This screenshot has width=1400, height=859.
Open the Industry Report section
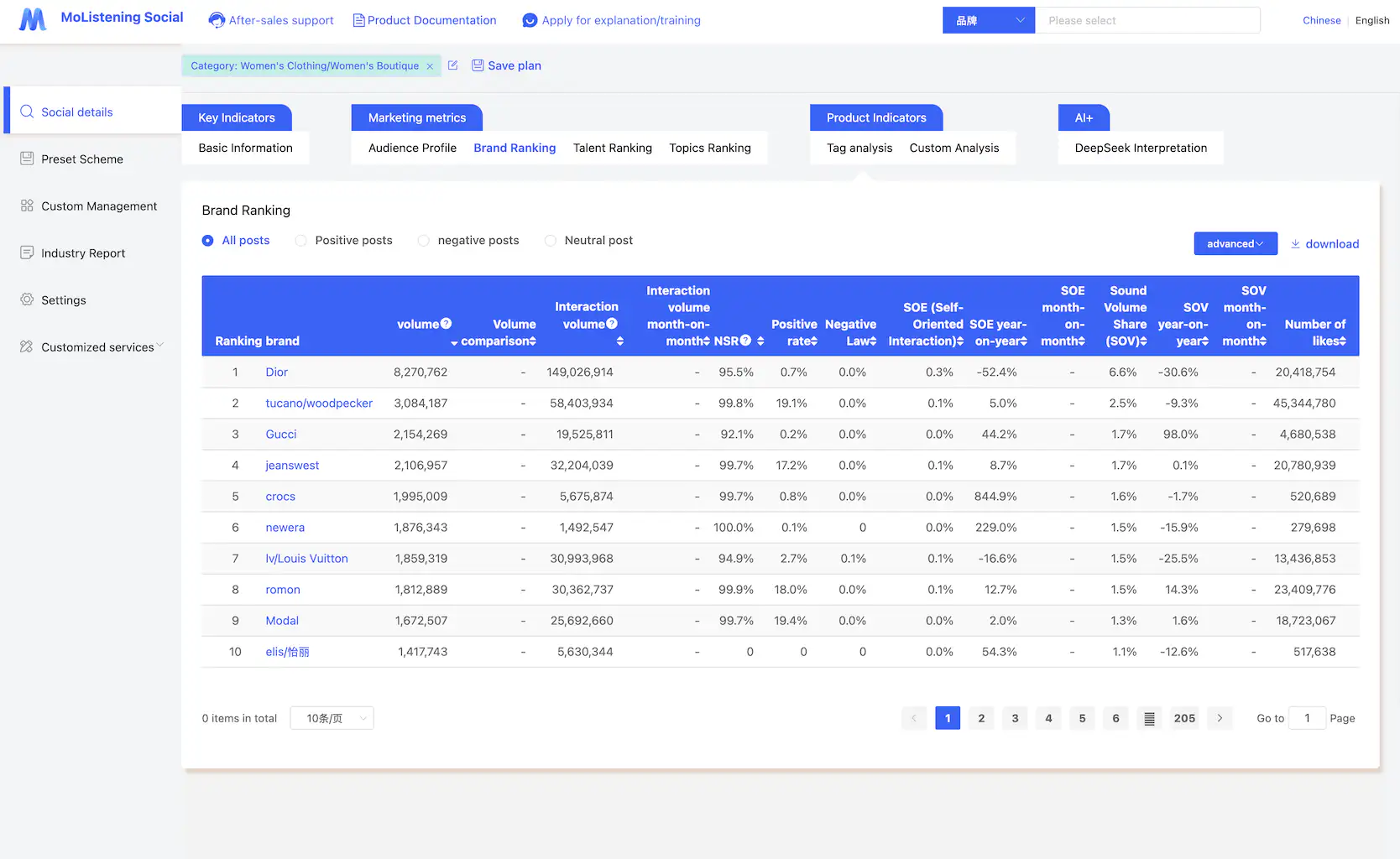pyautogui.click(x=83, y=252)
